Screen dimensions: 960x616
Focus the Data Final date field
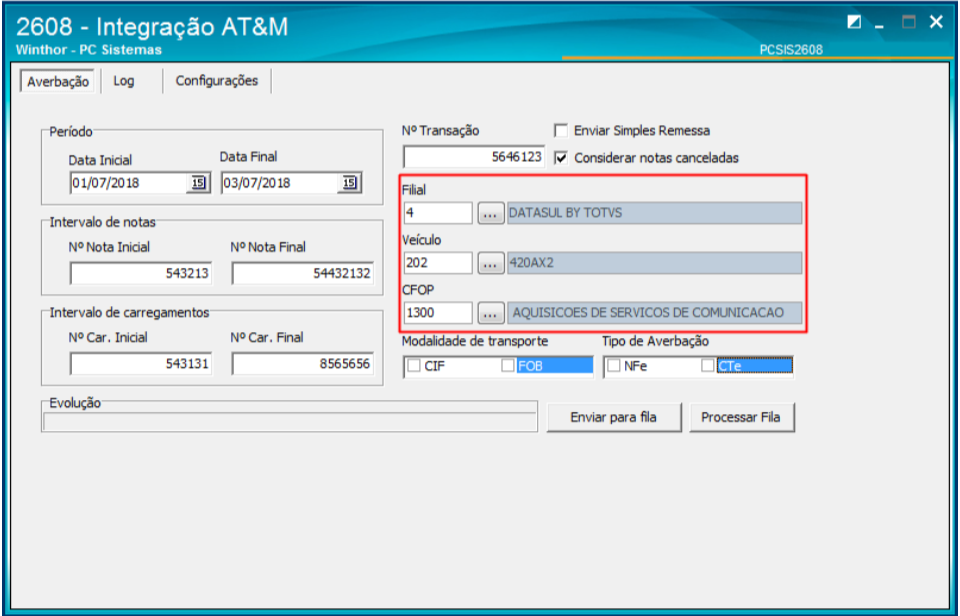tap(280, 183)
